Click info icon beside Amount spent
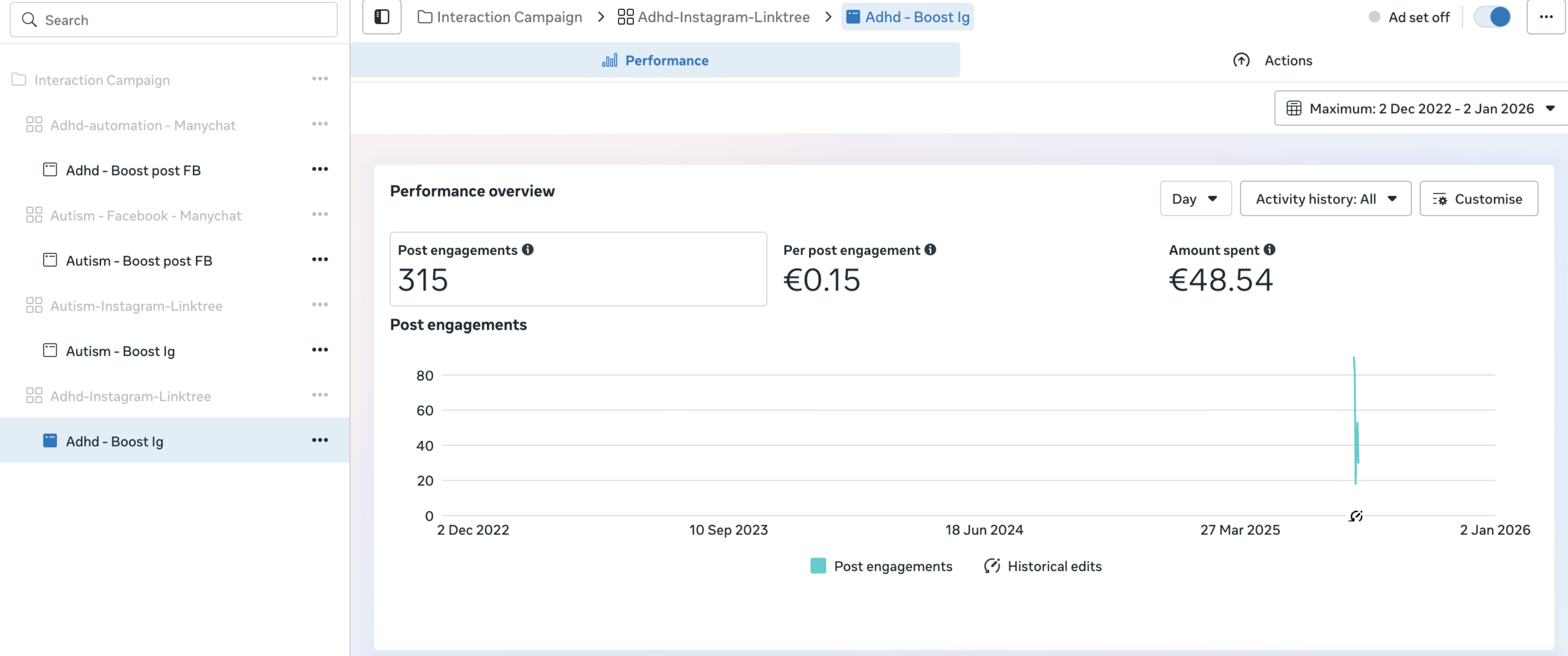1568x656 pixels. (1269, 250)
